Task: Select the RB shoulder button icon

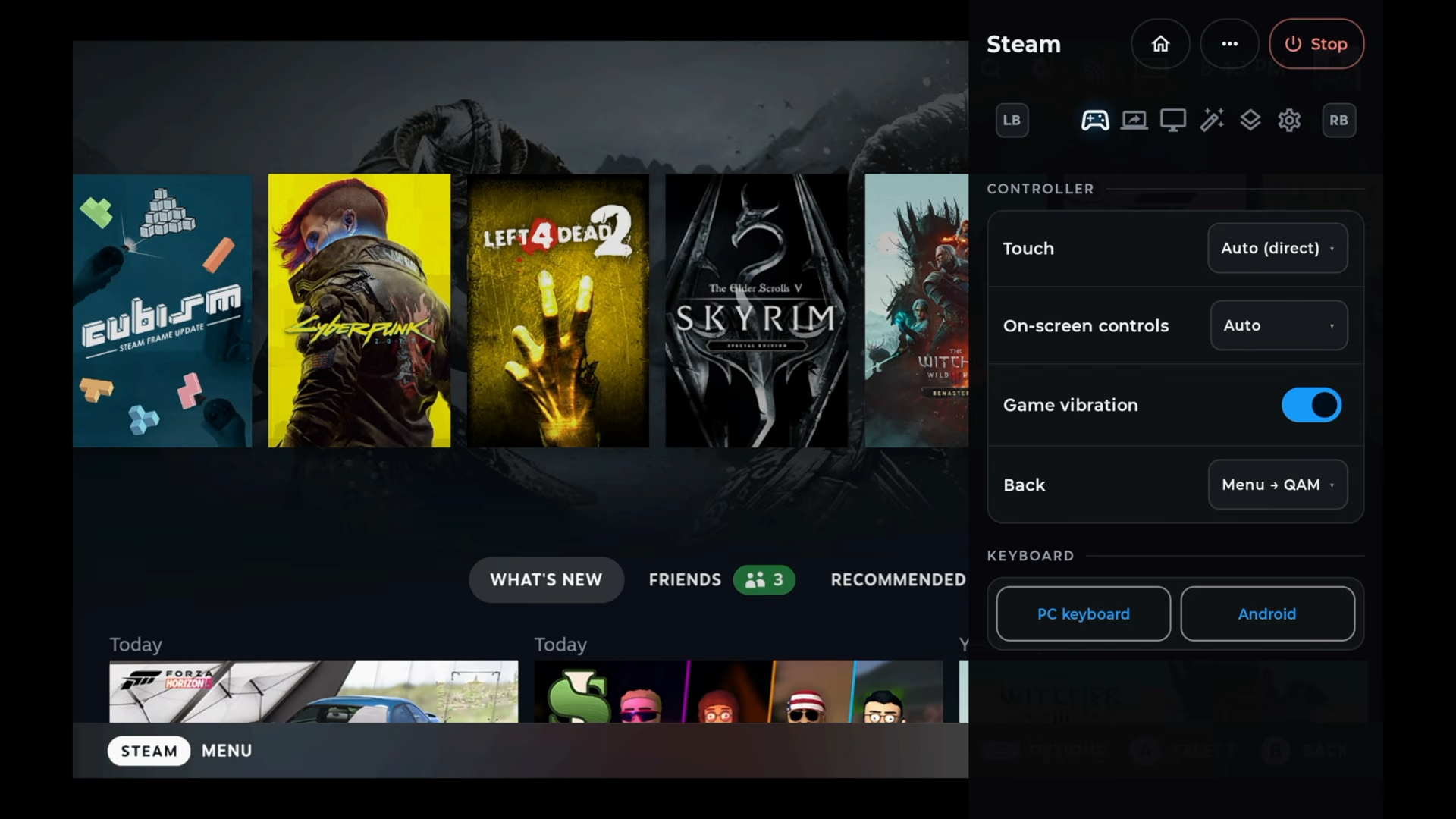Action: tap(1338, 120)
